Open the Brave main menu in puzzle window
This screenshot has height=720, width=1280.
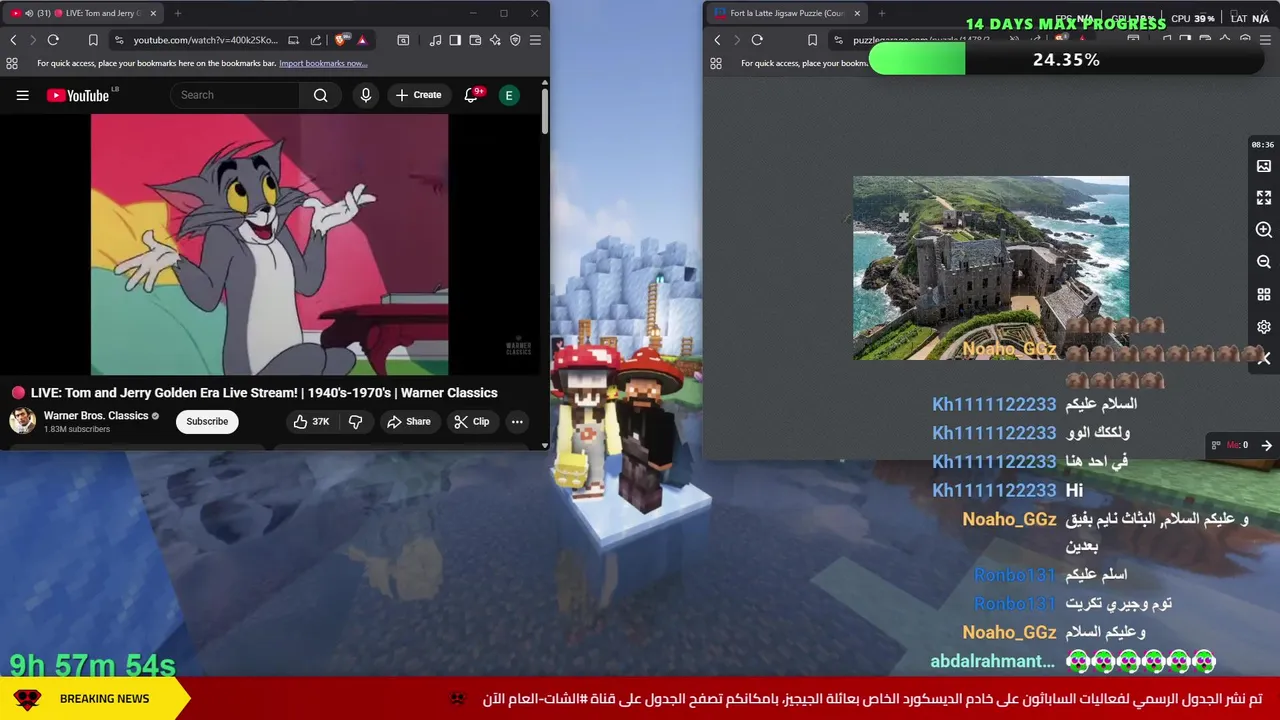[x=1265, y=40]
